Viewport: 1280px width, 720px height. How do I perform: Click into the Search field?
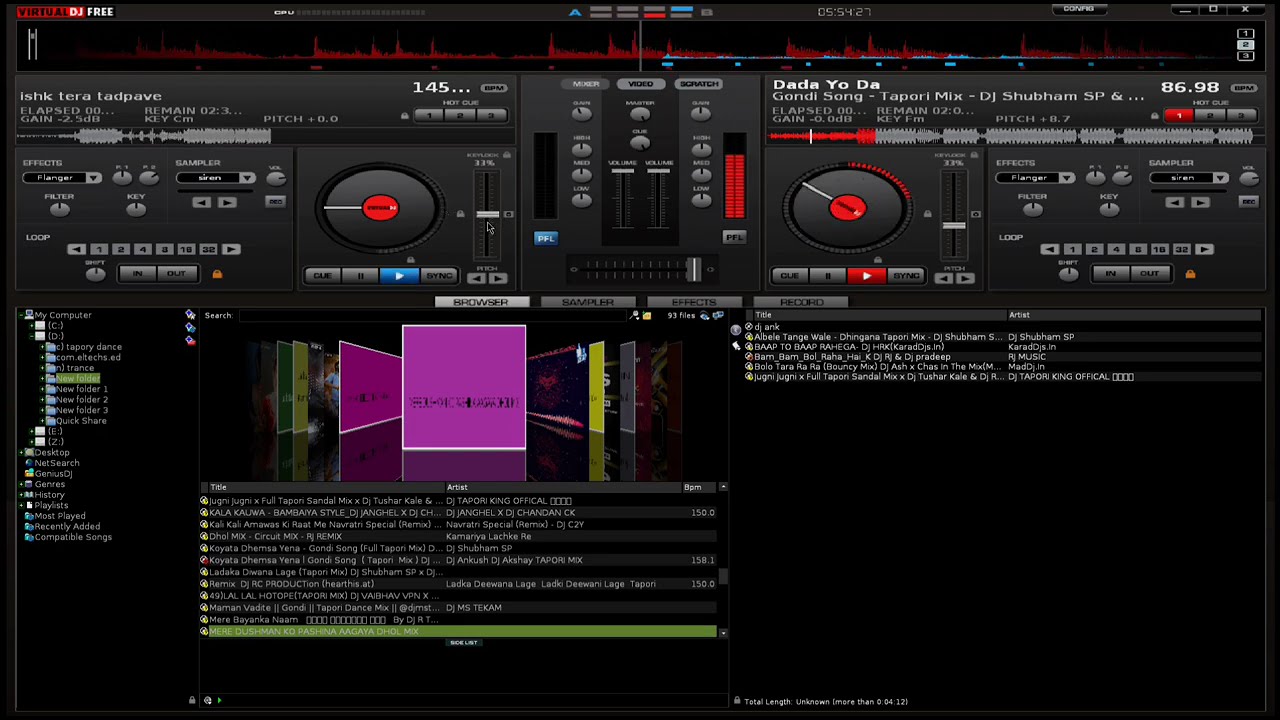(435, 316)
